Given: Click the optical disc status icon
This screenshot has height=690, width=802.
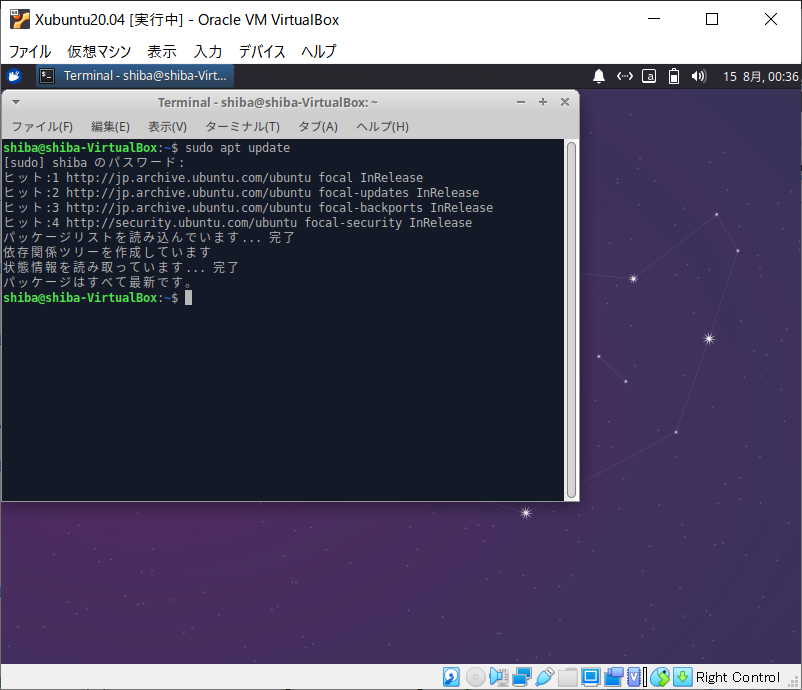Looking at the screenshot, I should (x=476, y=677).
